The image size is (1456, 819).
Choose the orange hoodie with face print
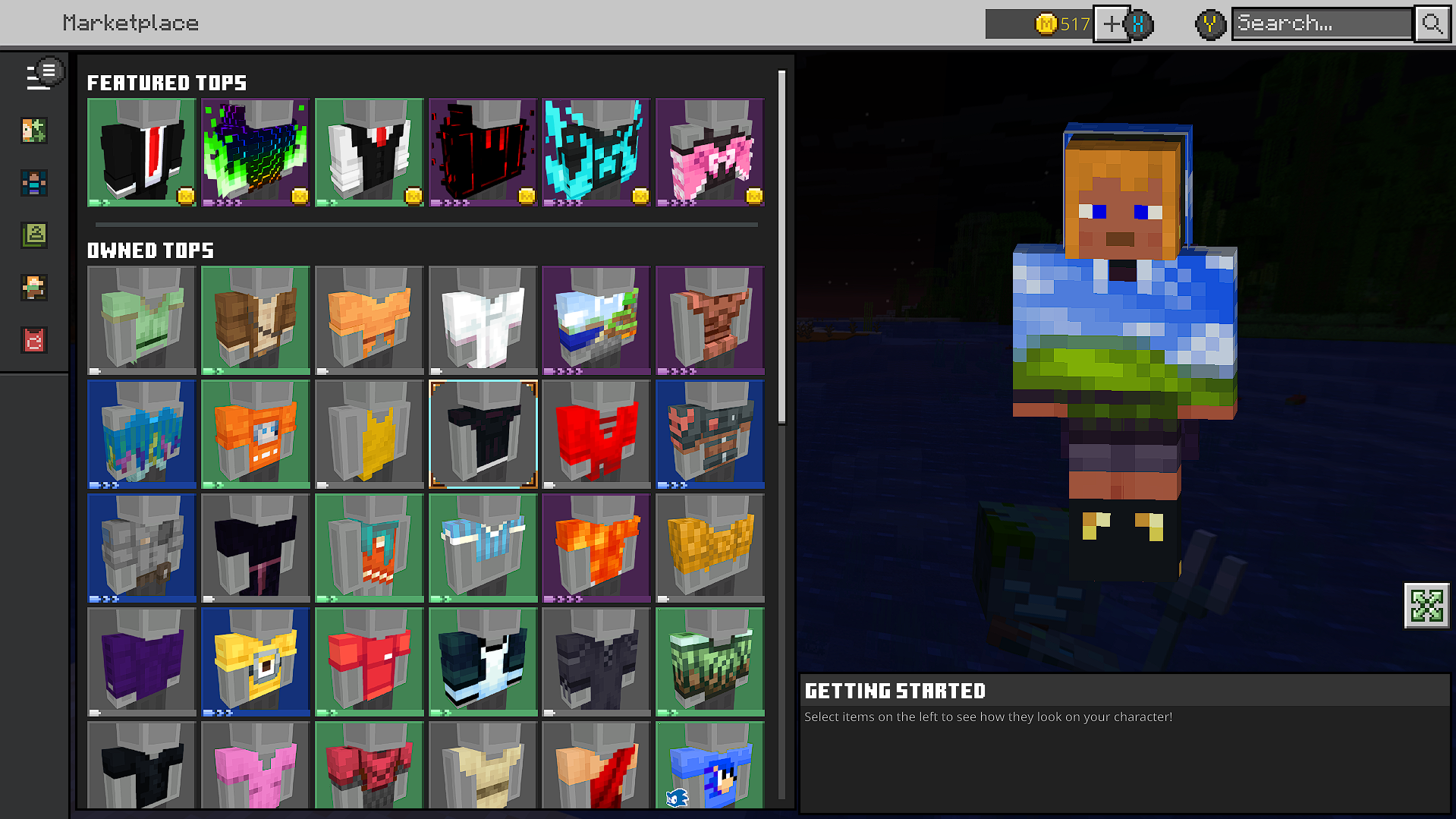[256, 434]
